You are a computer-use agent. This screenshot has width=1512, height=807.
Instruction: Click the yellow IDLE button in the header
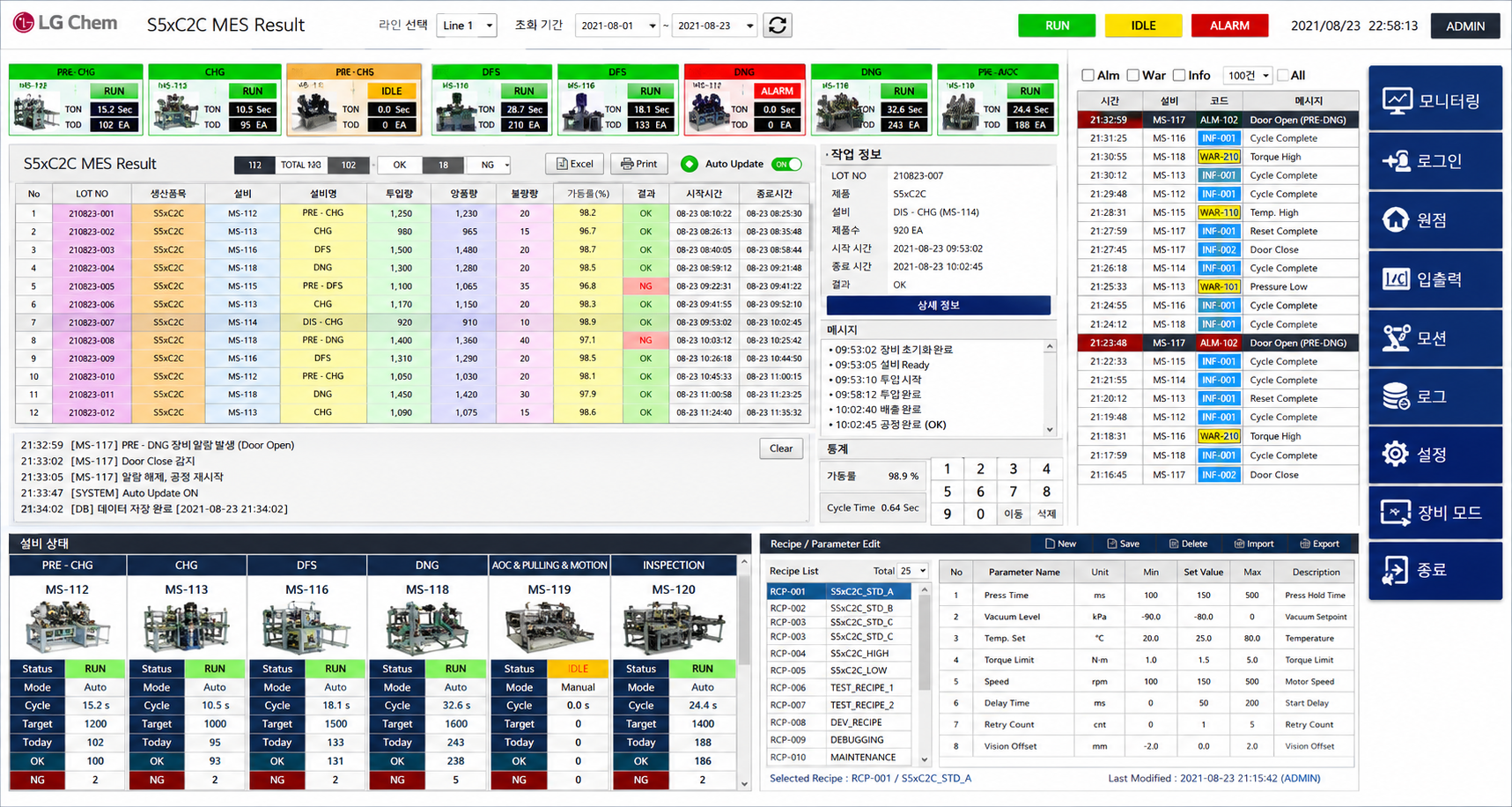coord(1143,26)
